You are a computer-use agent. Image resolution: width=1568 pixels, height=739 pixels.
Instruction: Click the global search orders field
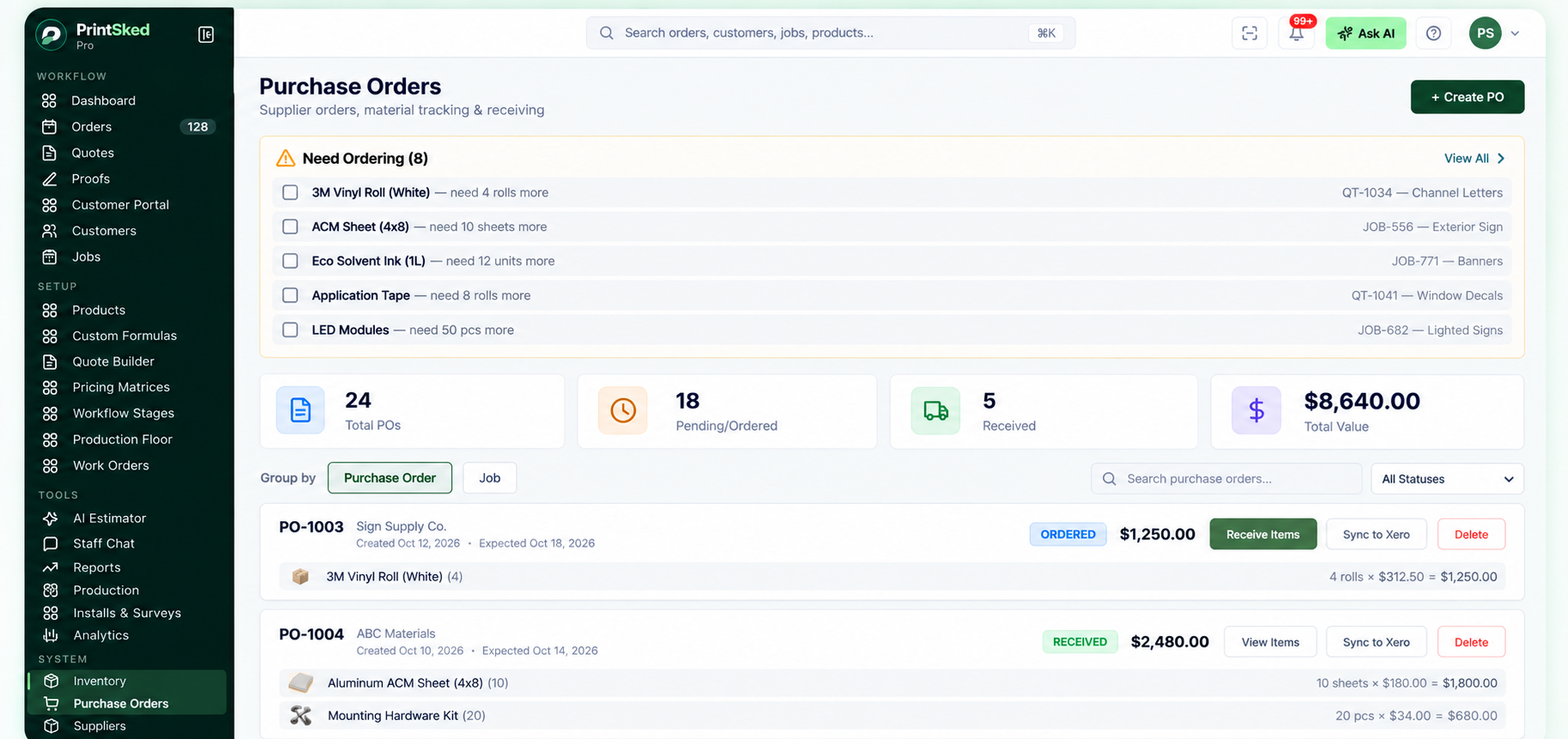pos(831,33)
